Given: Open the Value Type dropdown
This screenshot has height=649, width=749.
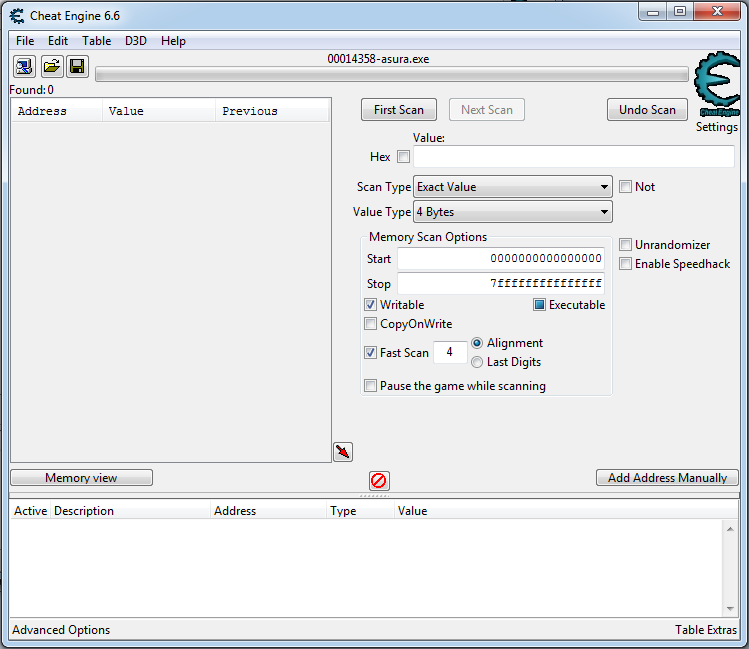Looking at the screenshot, I should [513, 212].
